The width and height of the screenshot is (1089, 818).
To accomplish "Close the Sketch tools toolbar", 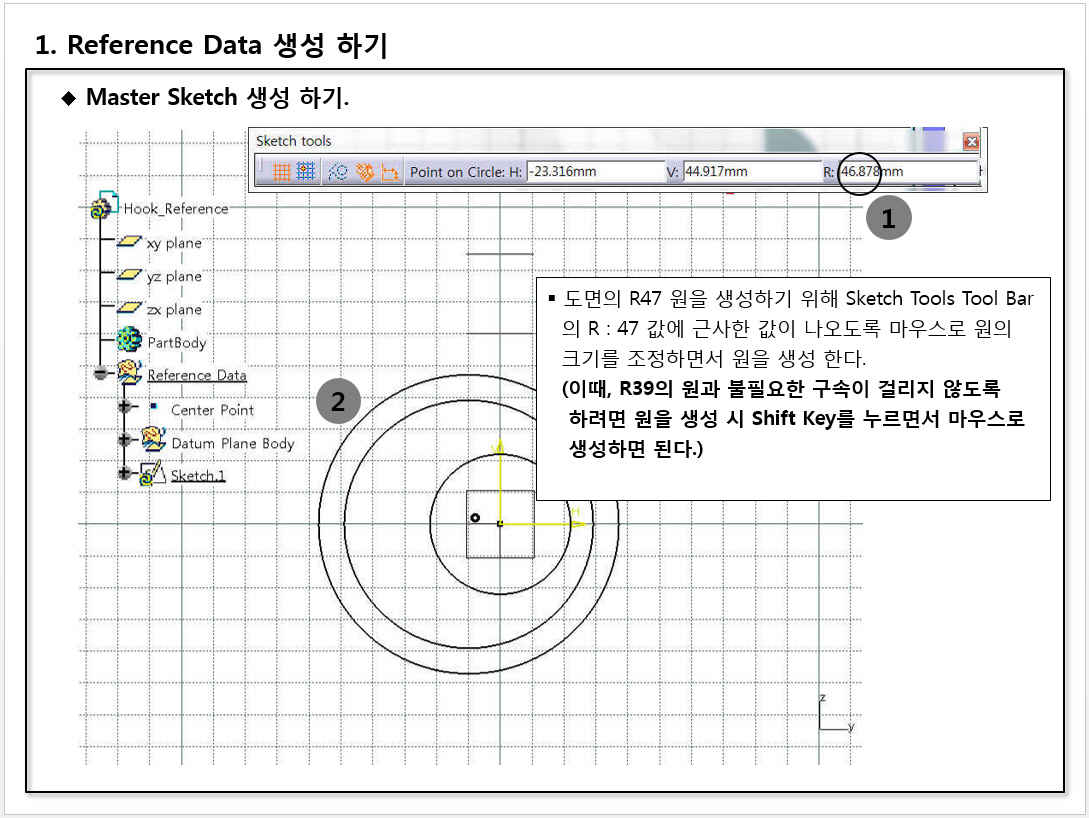I will (x=970, y=142).
